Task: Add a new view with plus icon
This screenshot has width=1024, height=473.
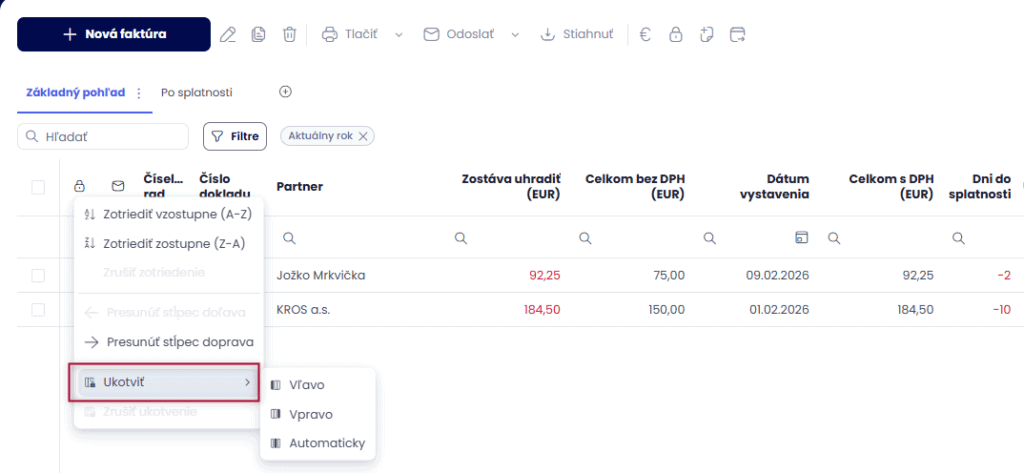Action: [285, 92]
